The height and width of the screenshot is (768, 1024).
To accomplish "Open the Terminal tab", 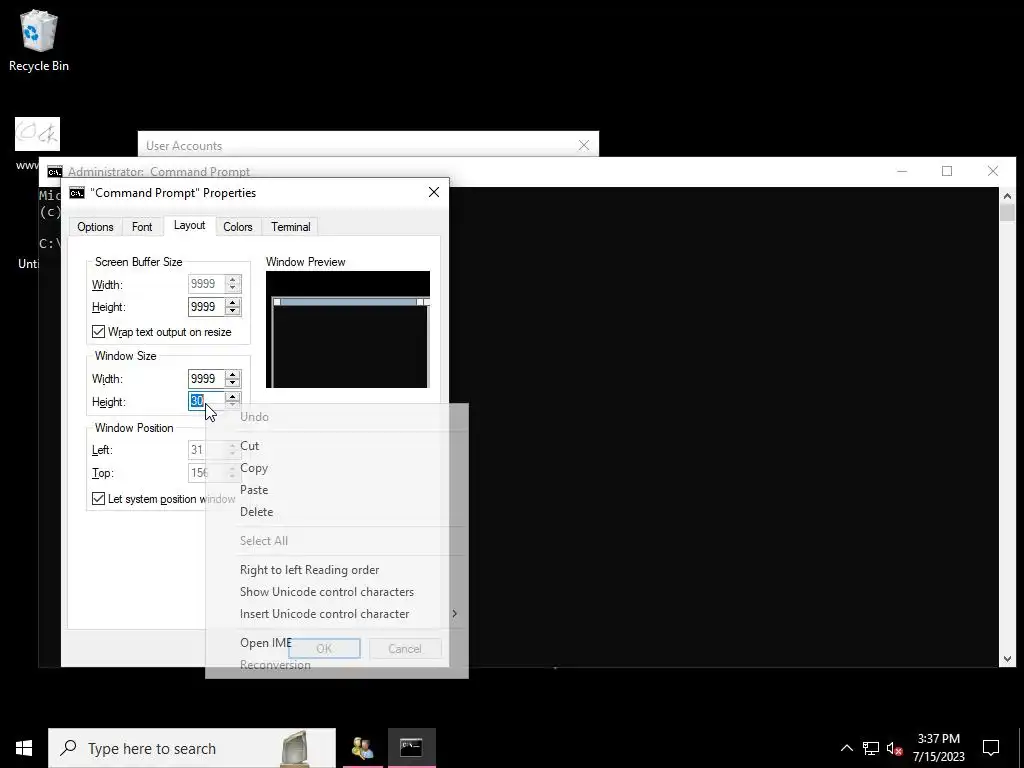I will (x=291, y=227).
